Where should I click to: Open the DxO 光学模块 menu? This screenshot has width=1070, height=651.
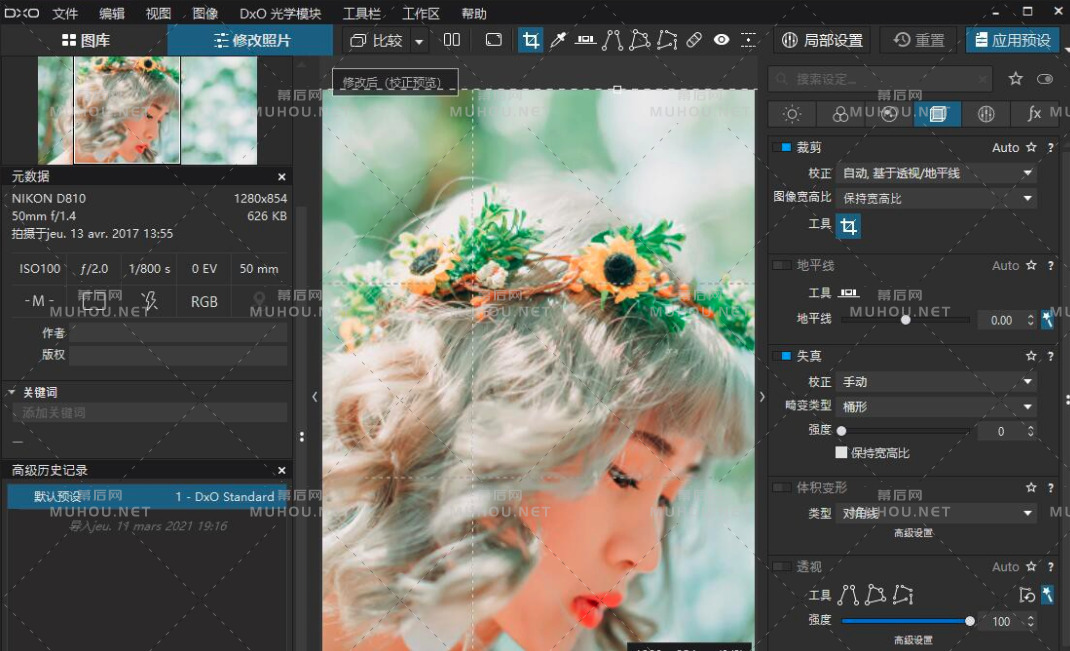(280, 14)
